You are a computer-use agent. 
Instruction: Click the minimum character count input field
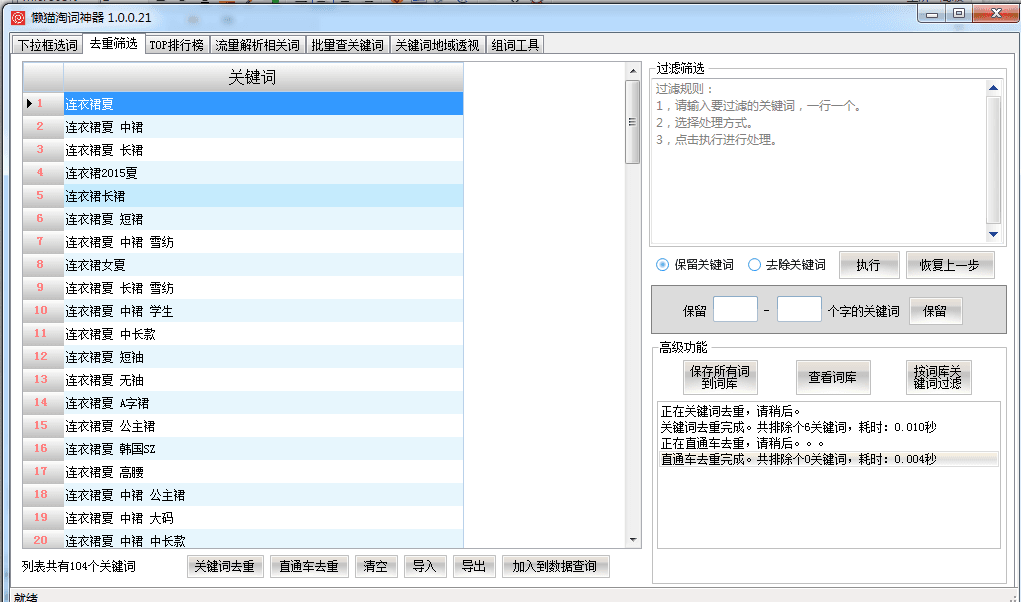click(x=735, y=310)
